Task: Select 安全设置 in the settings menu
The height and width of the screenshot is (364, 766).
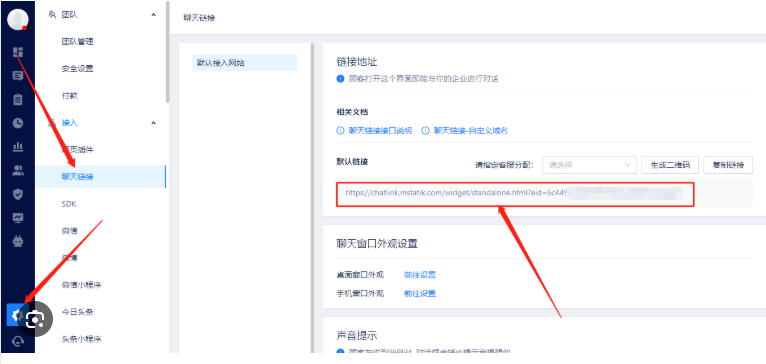Action: point(77,69)
